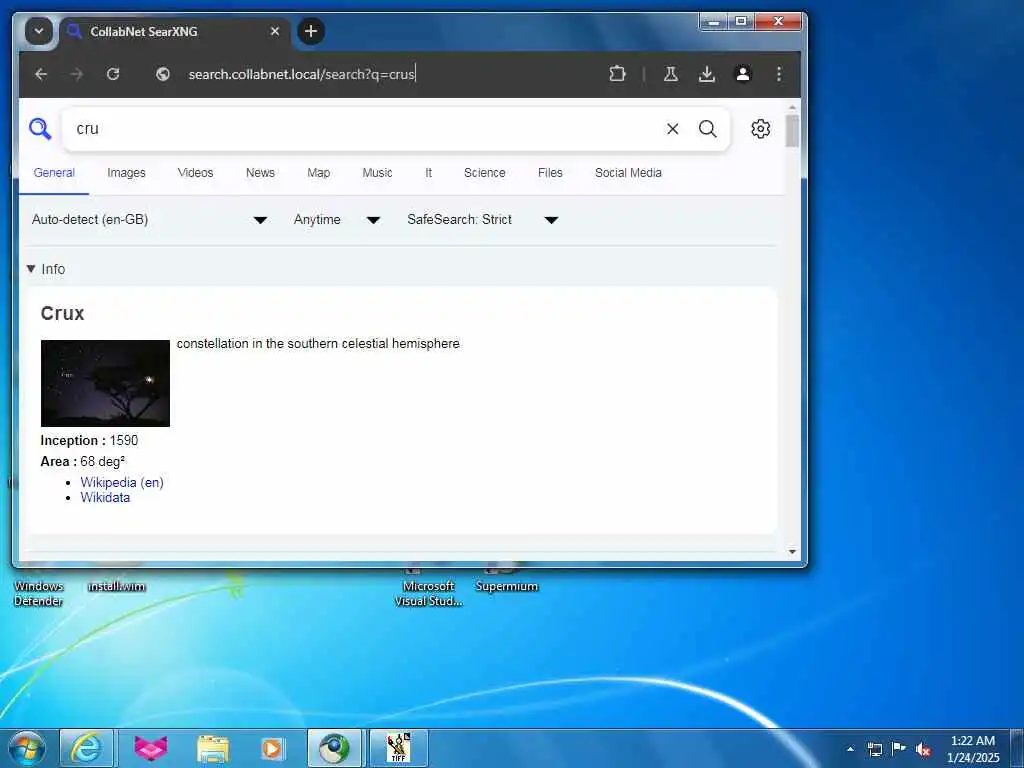The width and height of the screenshot is (1024, 768).
Task: Focus the search query input field
Action: coord(362,129)
